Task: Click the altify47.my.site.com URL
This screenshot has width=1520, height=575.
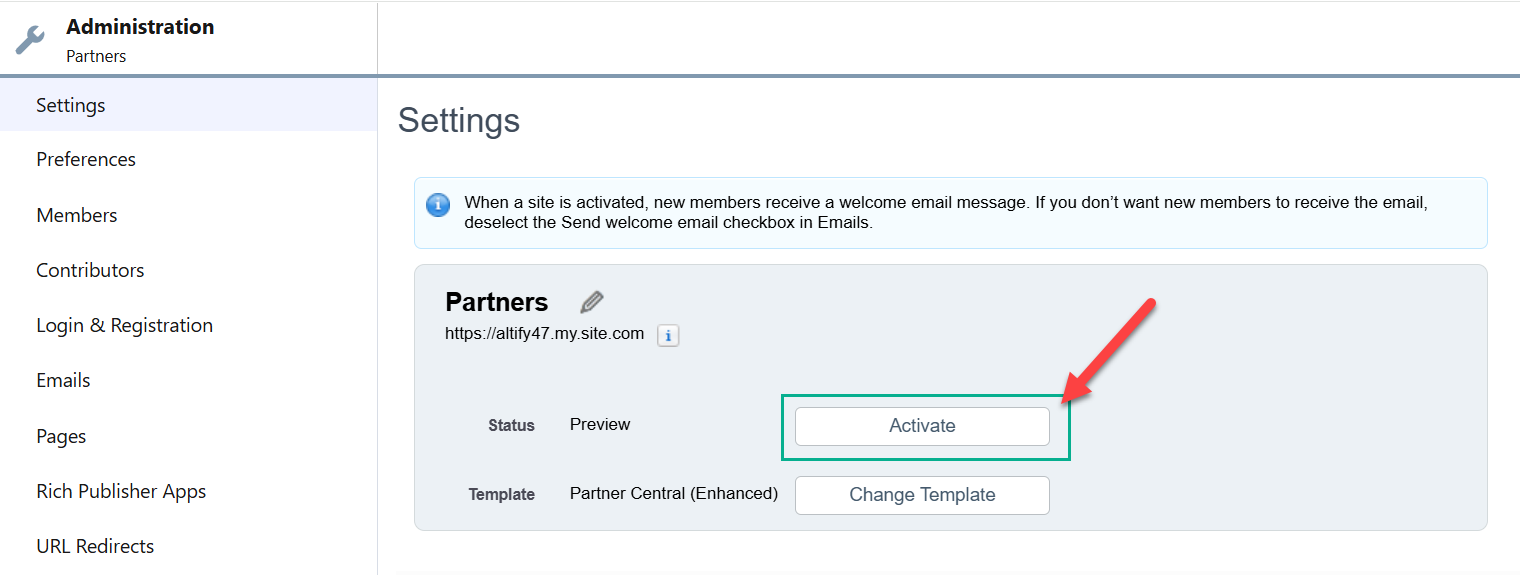Action: [544, 334]
